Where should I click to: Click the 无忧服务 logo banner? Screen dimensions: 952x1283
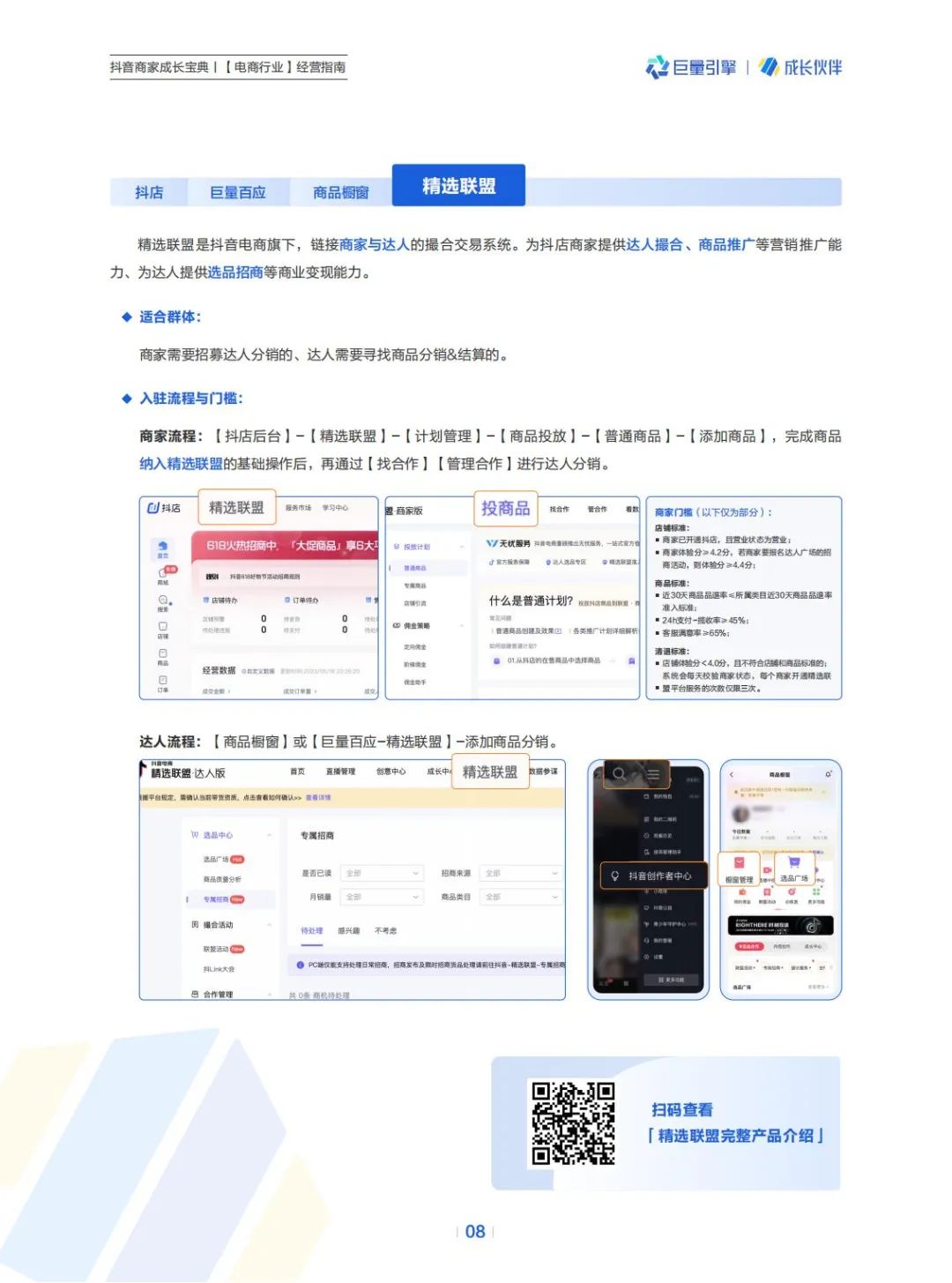(509, 543)
